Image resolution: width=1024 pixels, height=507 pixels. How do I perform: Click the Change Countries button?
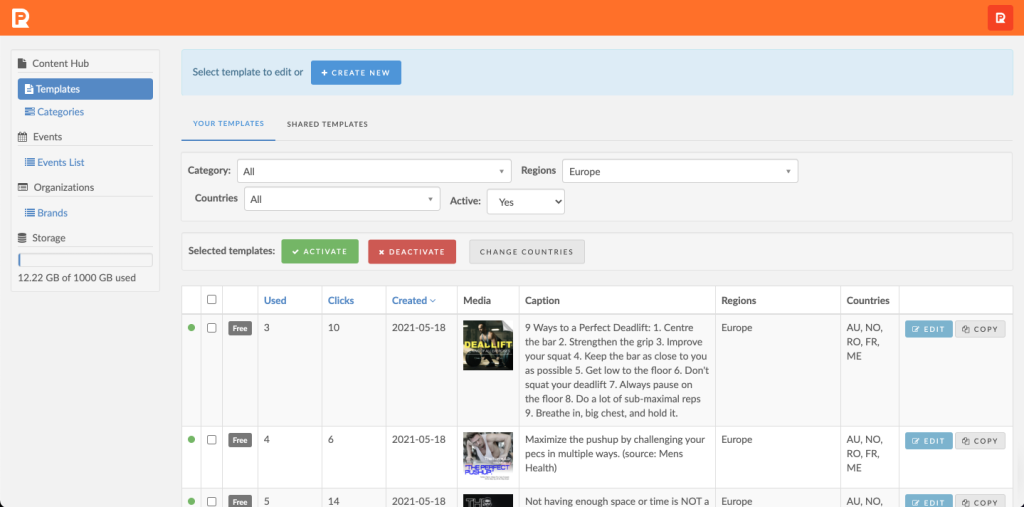coord(526,252)
